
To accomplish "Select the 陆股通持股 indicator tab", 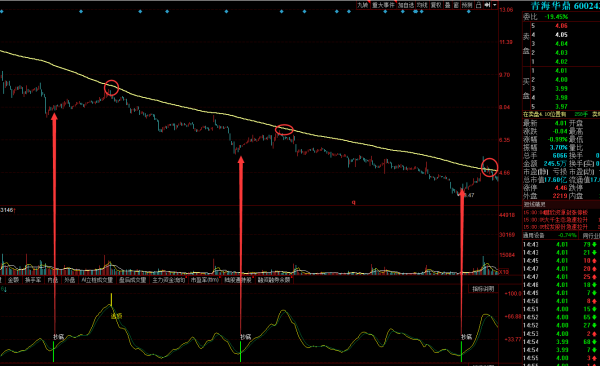I will [238, 280].
